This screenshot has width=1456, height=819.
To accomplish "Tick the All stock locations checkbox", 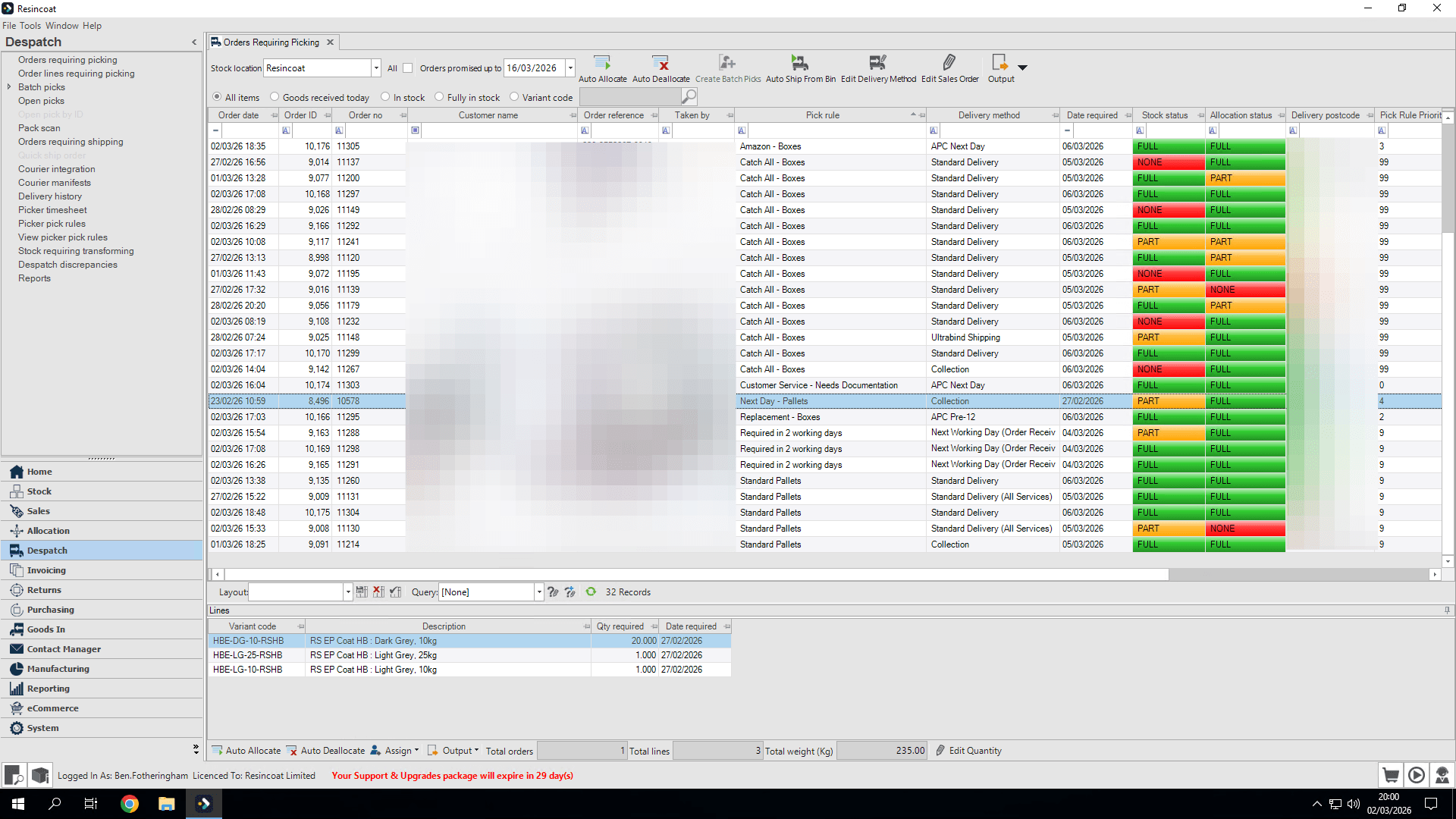I will [408, 68].
